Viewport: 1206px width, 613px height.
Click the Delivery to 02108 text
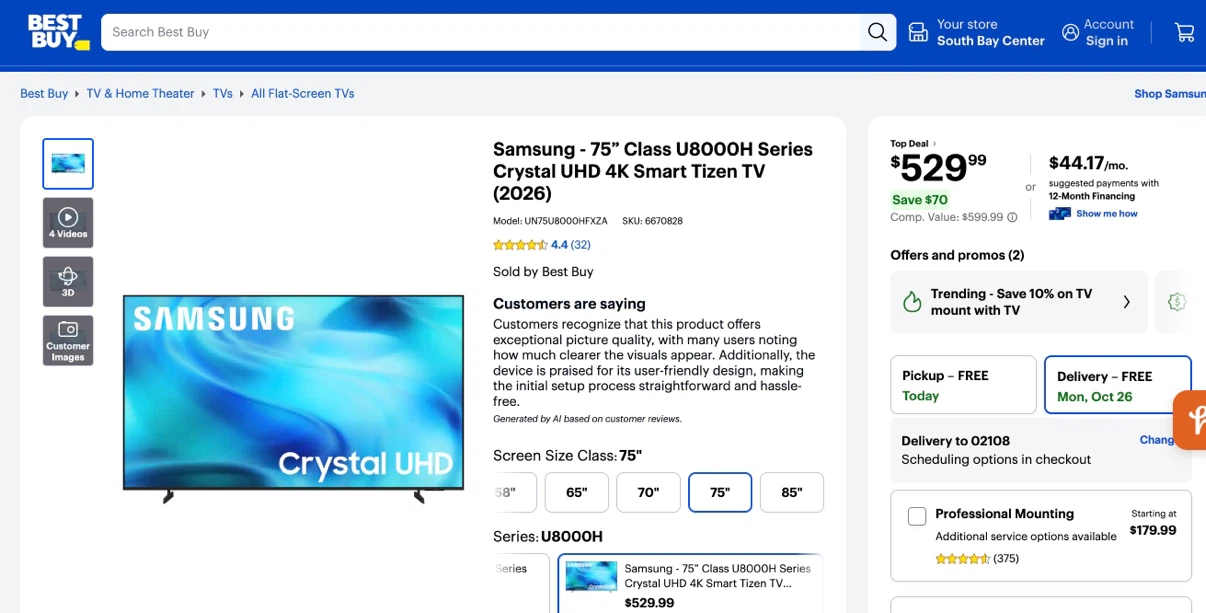coord(955,441)
